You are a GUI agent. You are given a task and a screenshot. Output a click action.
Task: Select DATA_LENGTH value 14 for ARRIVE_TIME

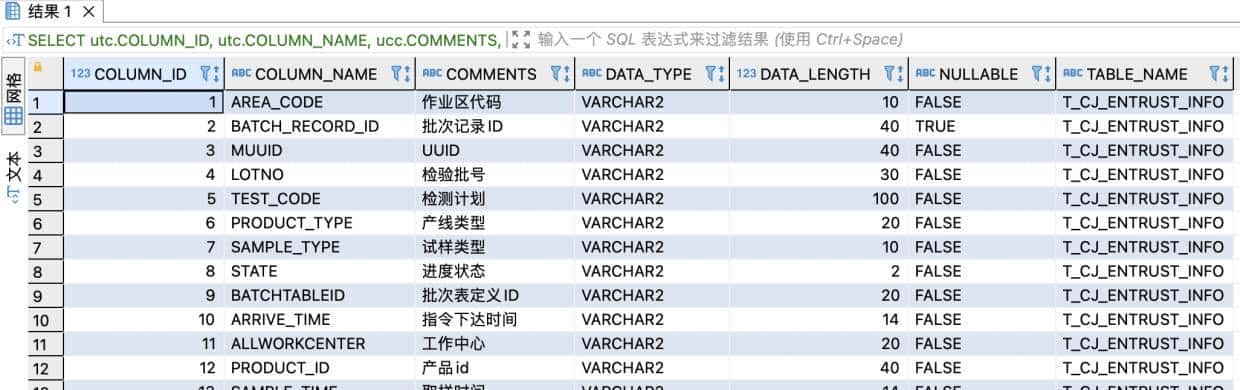click(819, 319)
